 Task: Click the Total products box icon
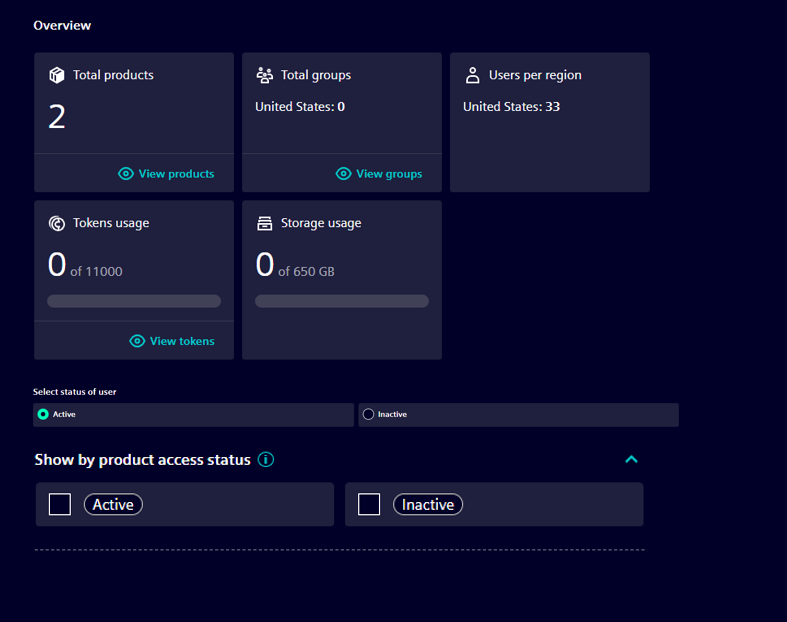click(x=57, y=75)
